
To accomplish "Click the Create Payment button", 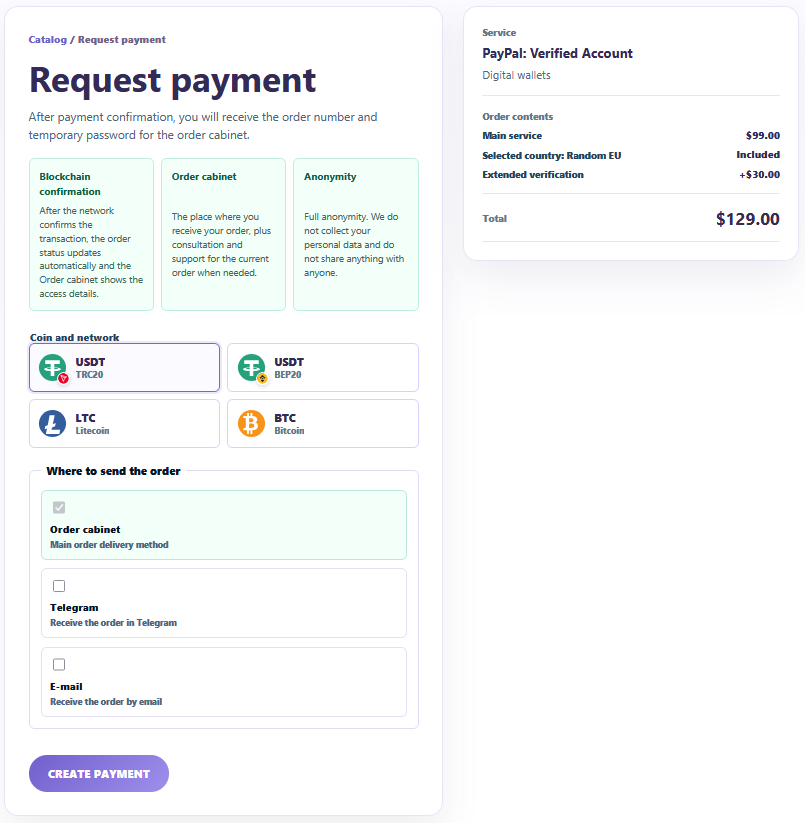I will click(99, 774).
